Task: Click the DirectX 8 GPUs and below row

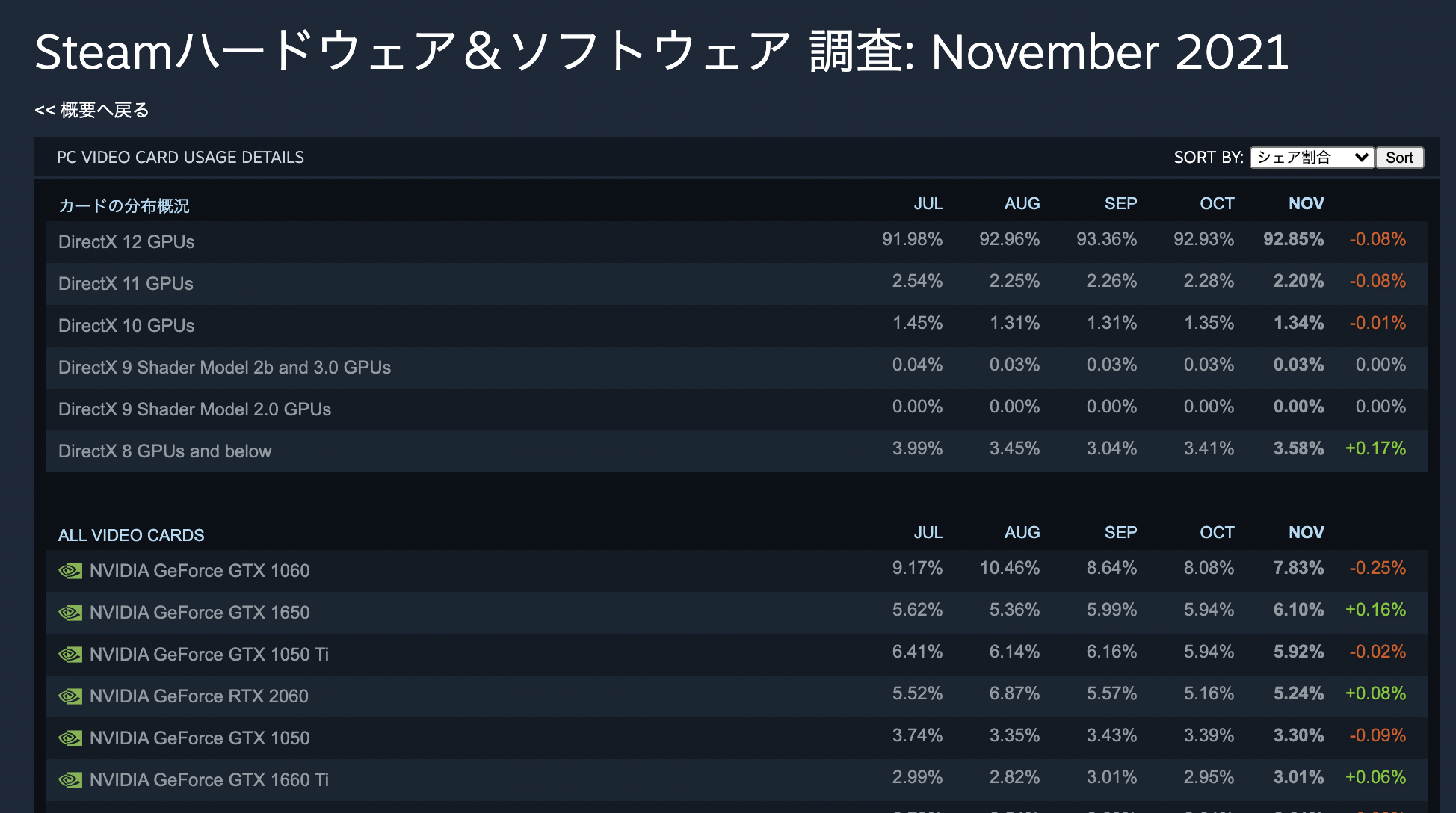Action: pos(164,451)
